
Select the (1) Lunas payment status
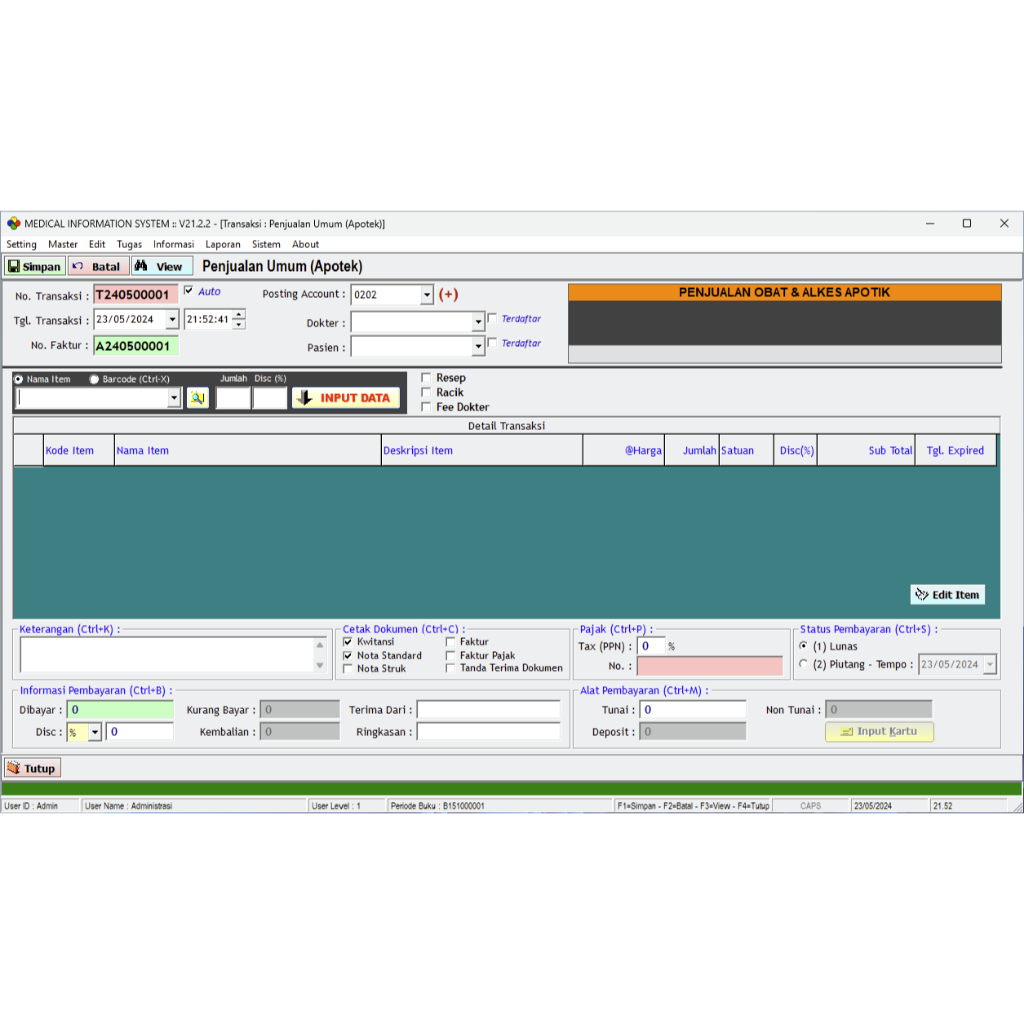(x=803, y=645)
